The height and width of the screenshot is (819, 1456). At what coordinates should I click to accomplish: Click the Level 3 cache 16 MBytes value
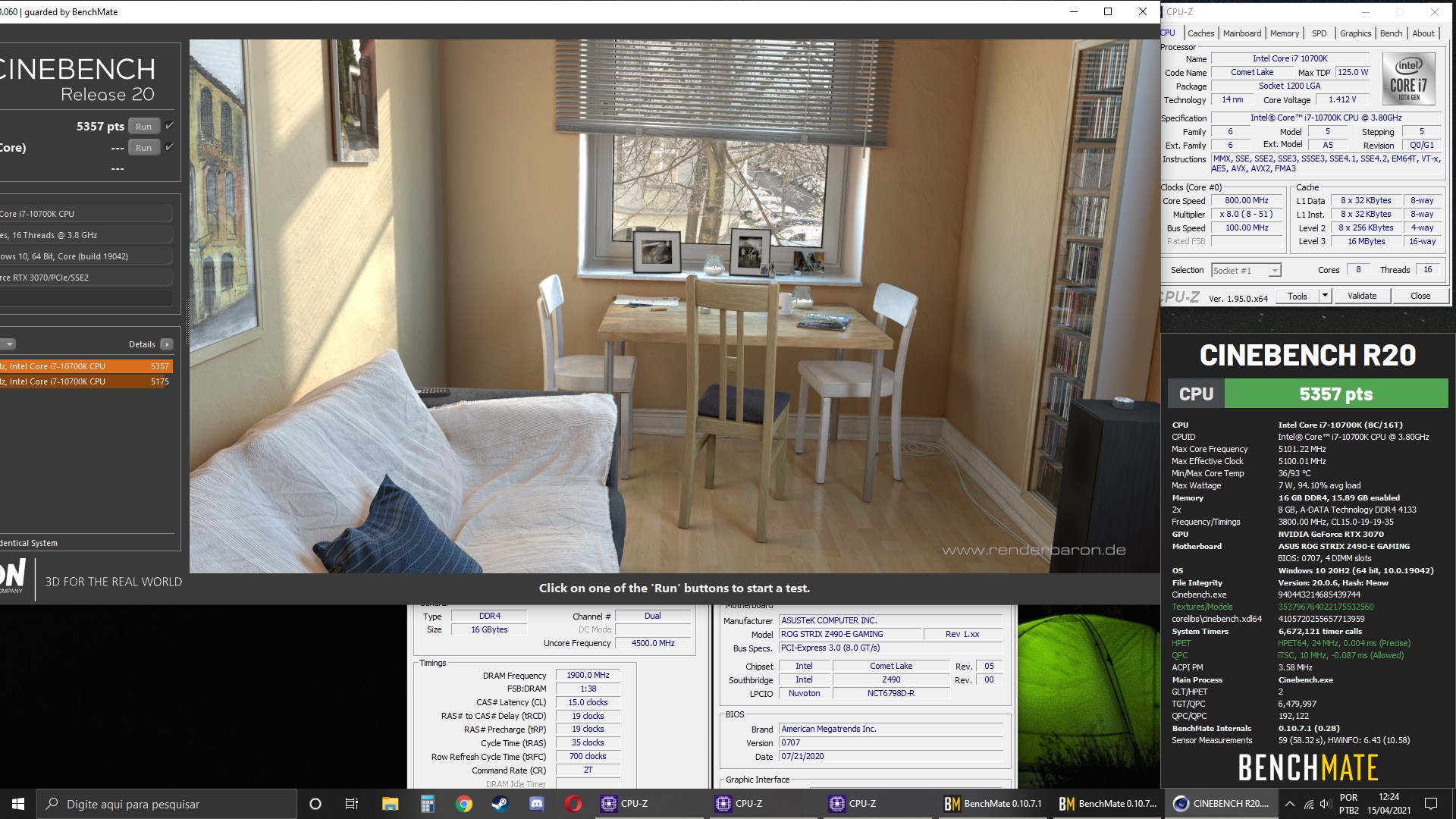[x=1366, y=241]
